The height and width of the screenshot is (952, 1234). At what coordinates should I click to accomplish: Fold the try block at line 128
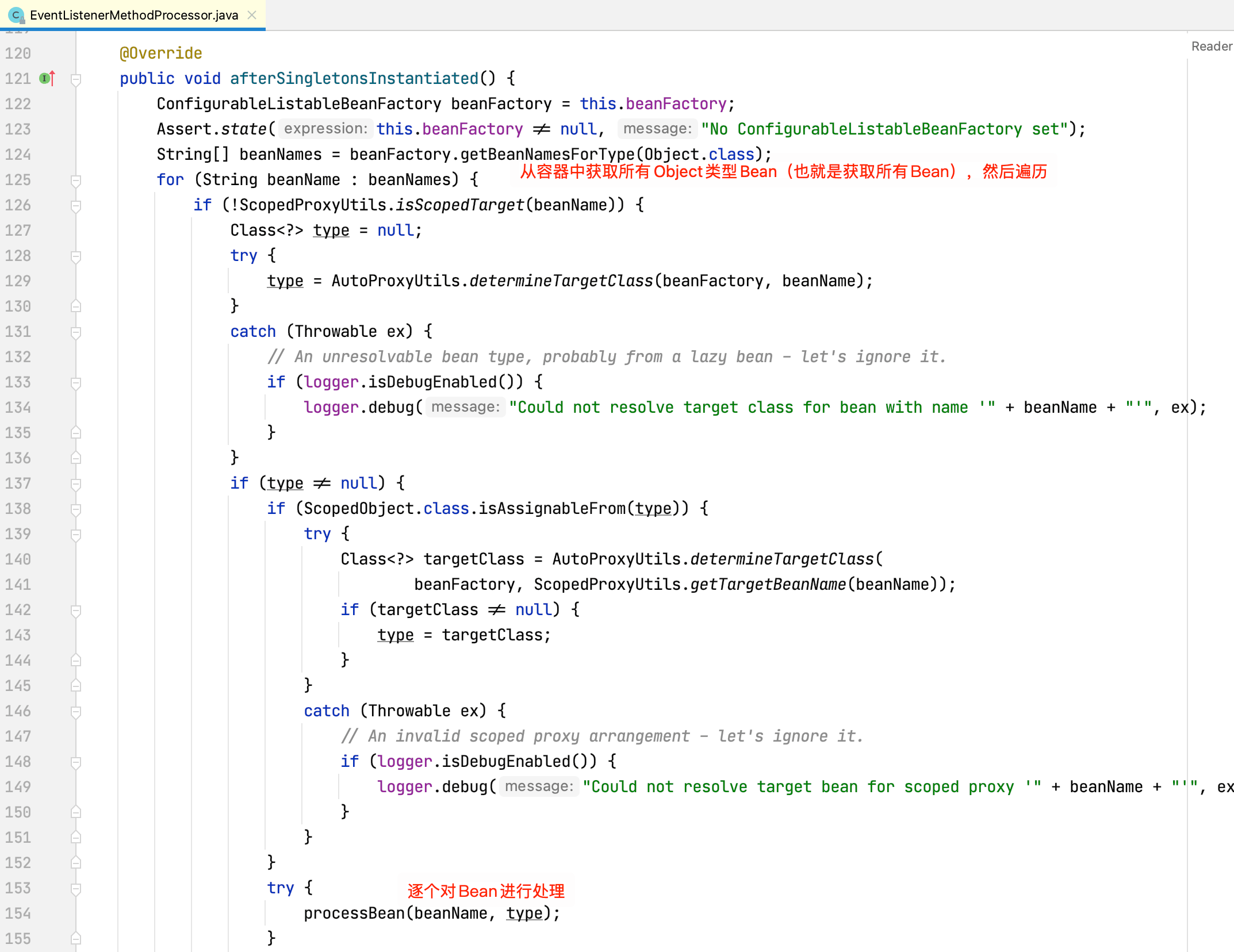tap(75, 256)
